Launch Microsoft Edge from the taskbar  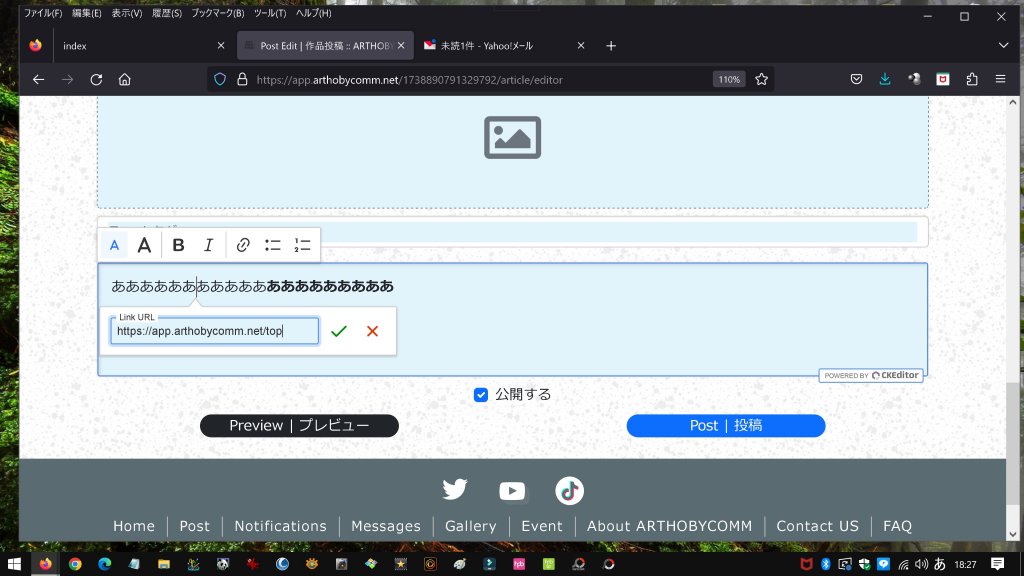(104, 564)
